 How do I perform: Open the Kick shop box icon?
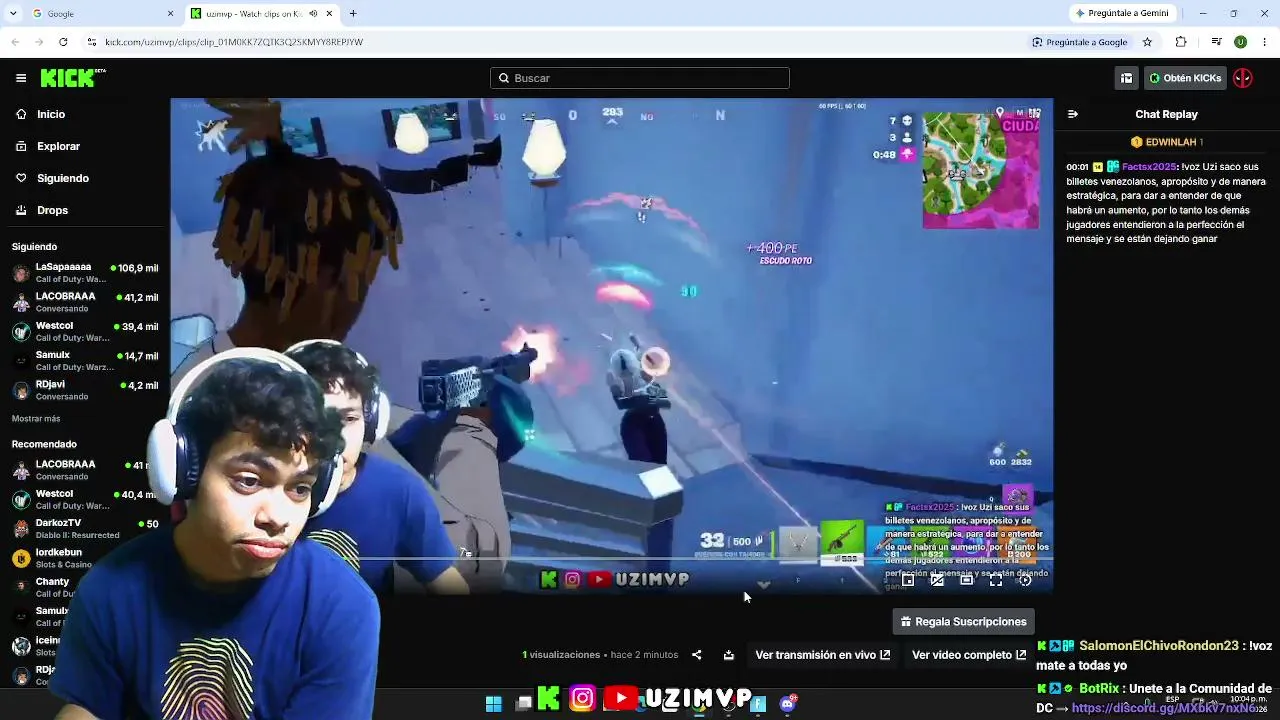(1127, 78)
